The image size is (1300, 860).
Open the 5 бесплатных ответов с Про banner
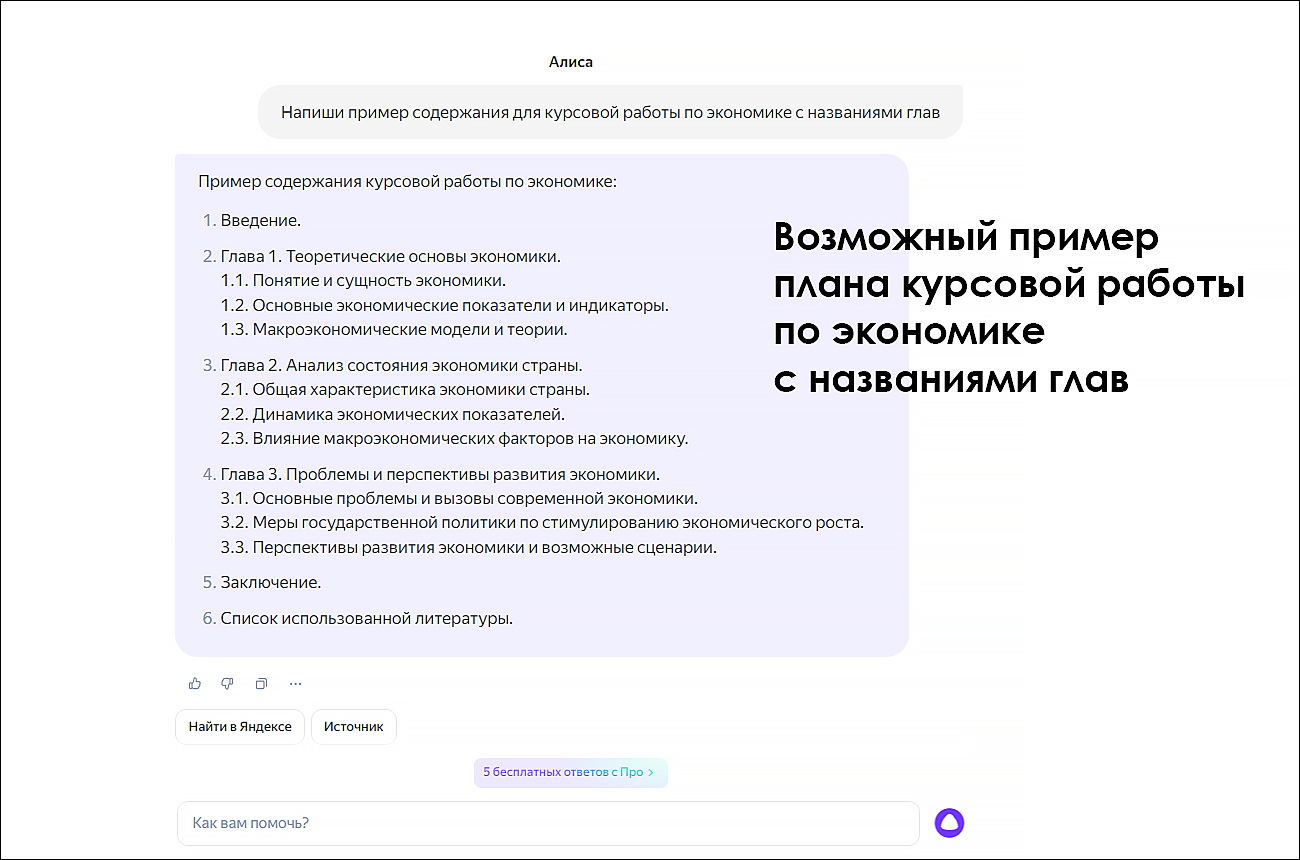570,772
